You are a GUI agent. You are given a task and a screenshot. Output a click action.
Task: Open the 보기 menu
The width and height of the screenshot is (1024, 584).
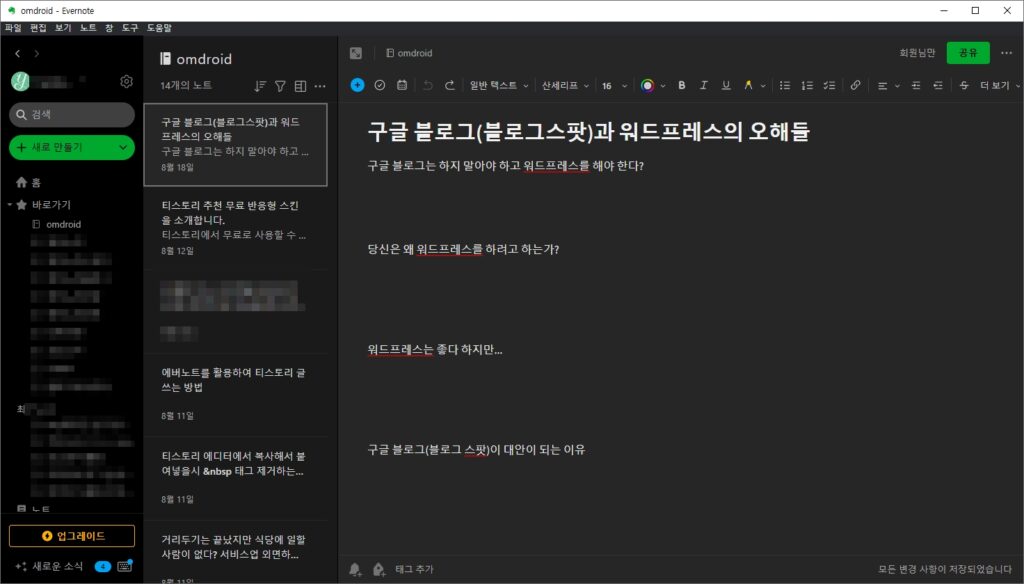click(x=63, y=27)
